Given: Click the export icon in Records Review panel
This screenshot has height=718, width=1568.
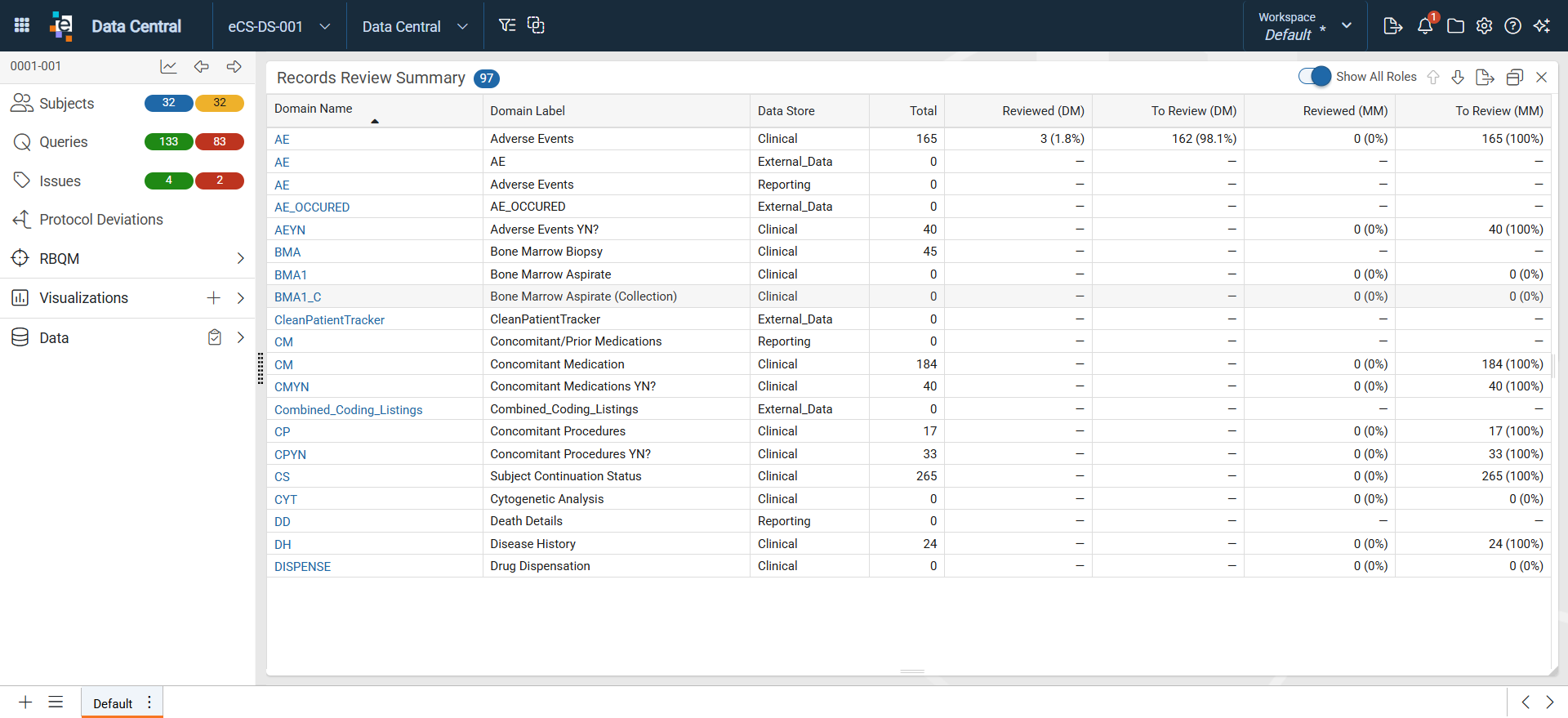Looking at the screenshot, I should 1486,77.
